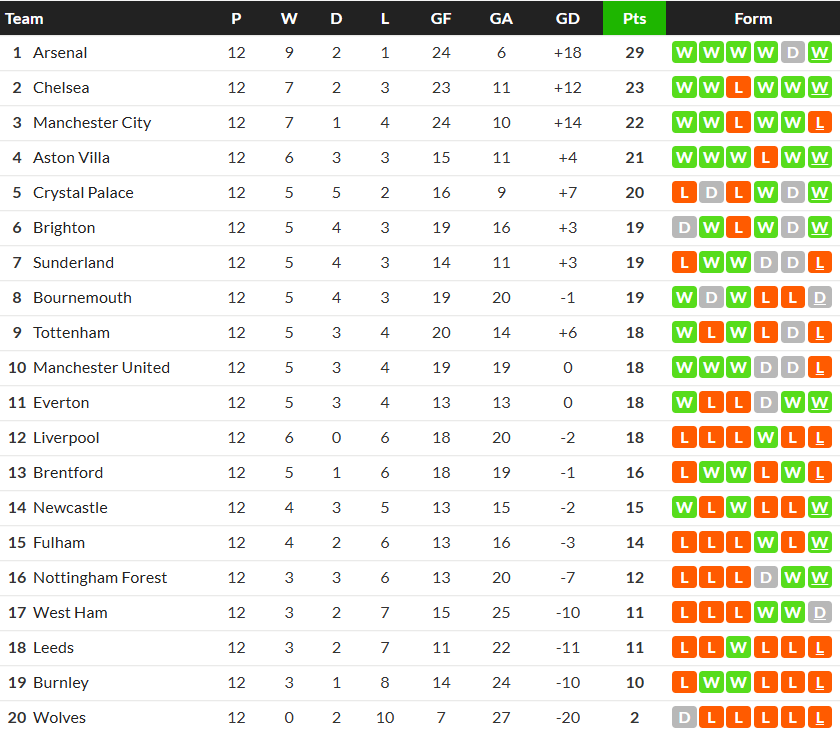
Task: Click Arsenal's only draw badge in Form
Action: (793, 53)
